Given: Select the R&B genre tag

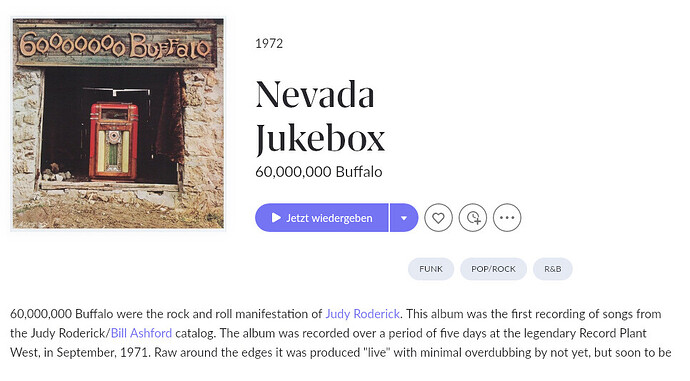Looking at the screenshot, I should 553,269.
